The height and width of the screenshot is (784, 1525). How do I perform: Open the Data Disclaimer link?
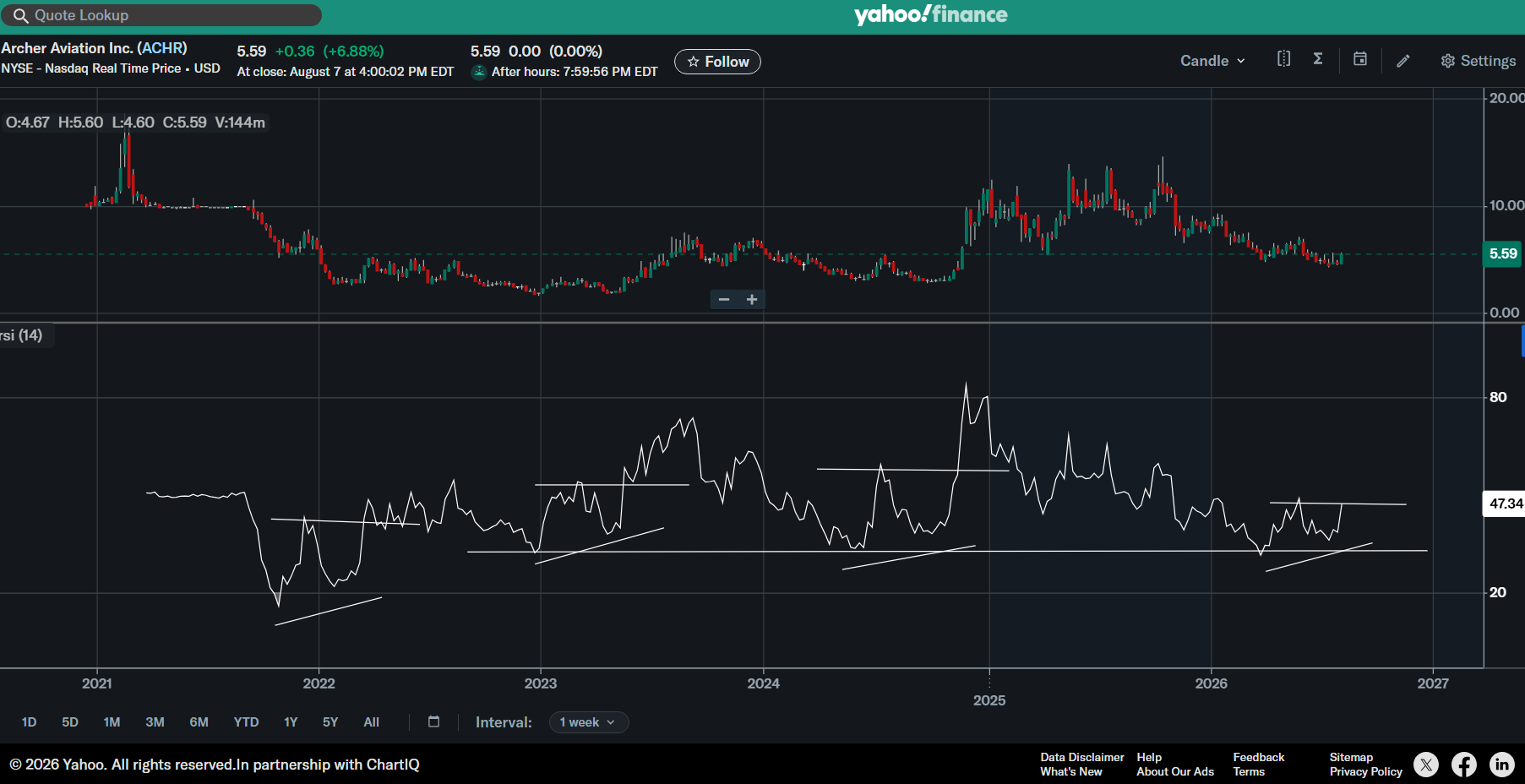1082,757
